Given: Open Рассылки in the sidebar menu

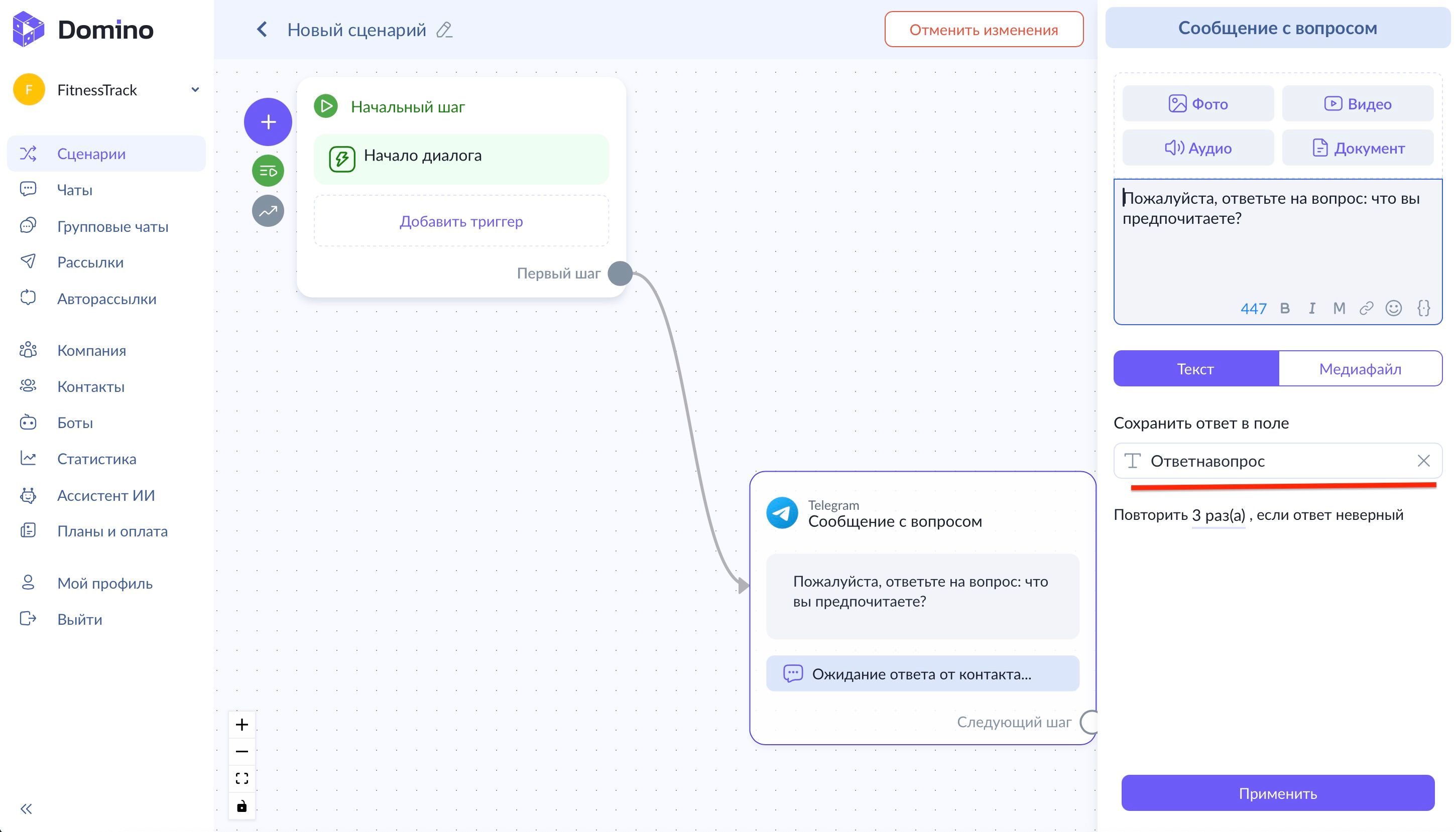Looking at the screenshot, I should click(90, 262).
